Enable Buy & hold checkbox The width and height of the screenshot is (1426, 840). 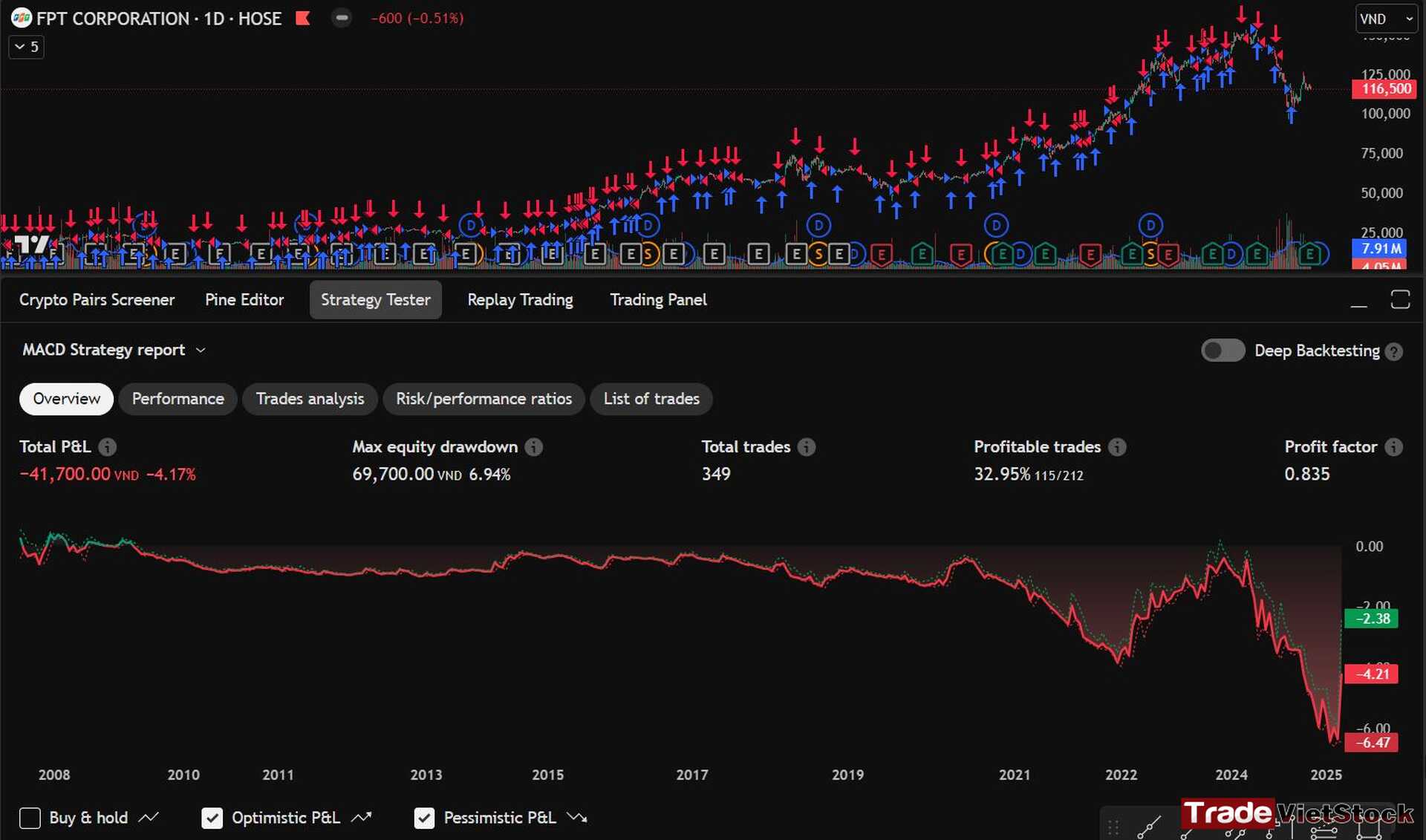[30, 818]
